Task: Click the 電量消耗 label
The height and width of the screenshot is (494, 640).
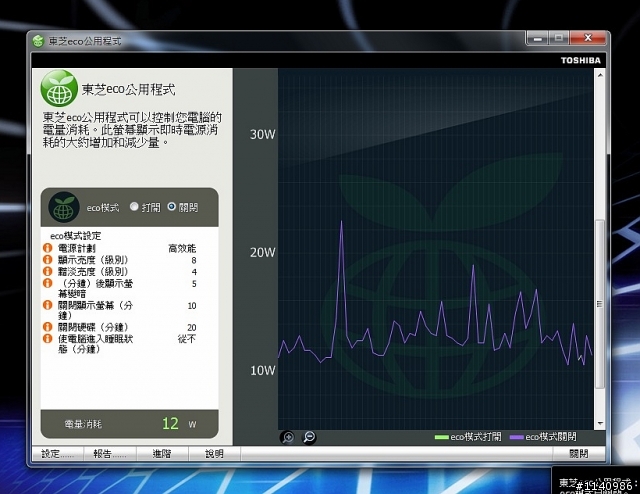Action: coord(83,424)
